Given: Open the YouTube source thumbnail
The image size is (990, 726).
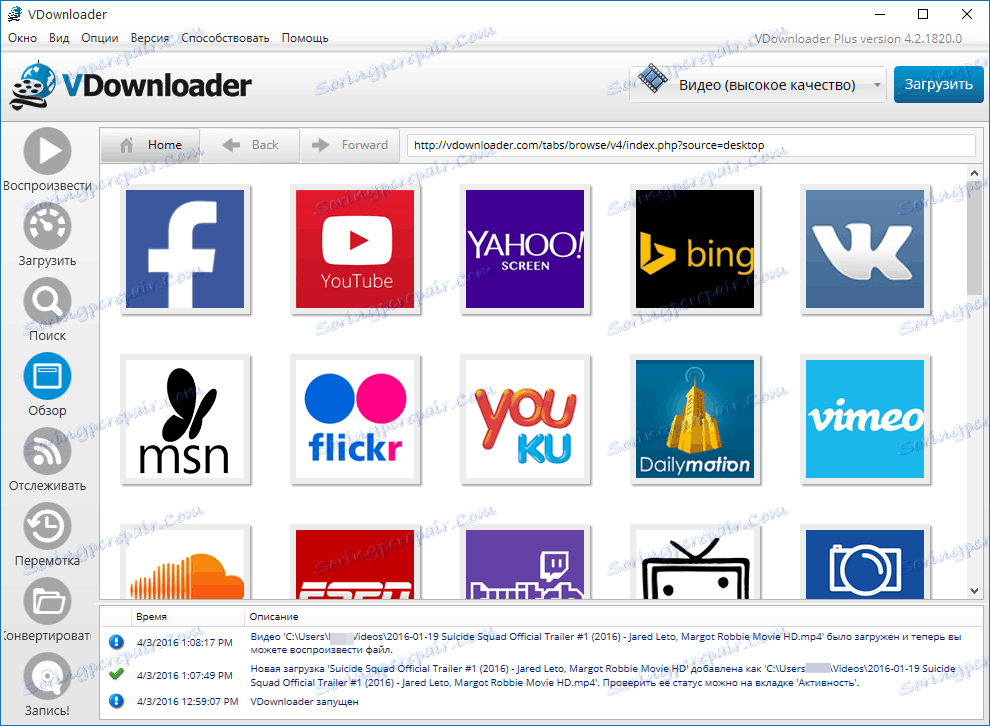Looking at the screenshot, I should (x=355, y=250).
